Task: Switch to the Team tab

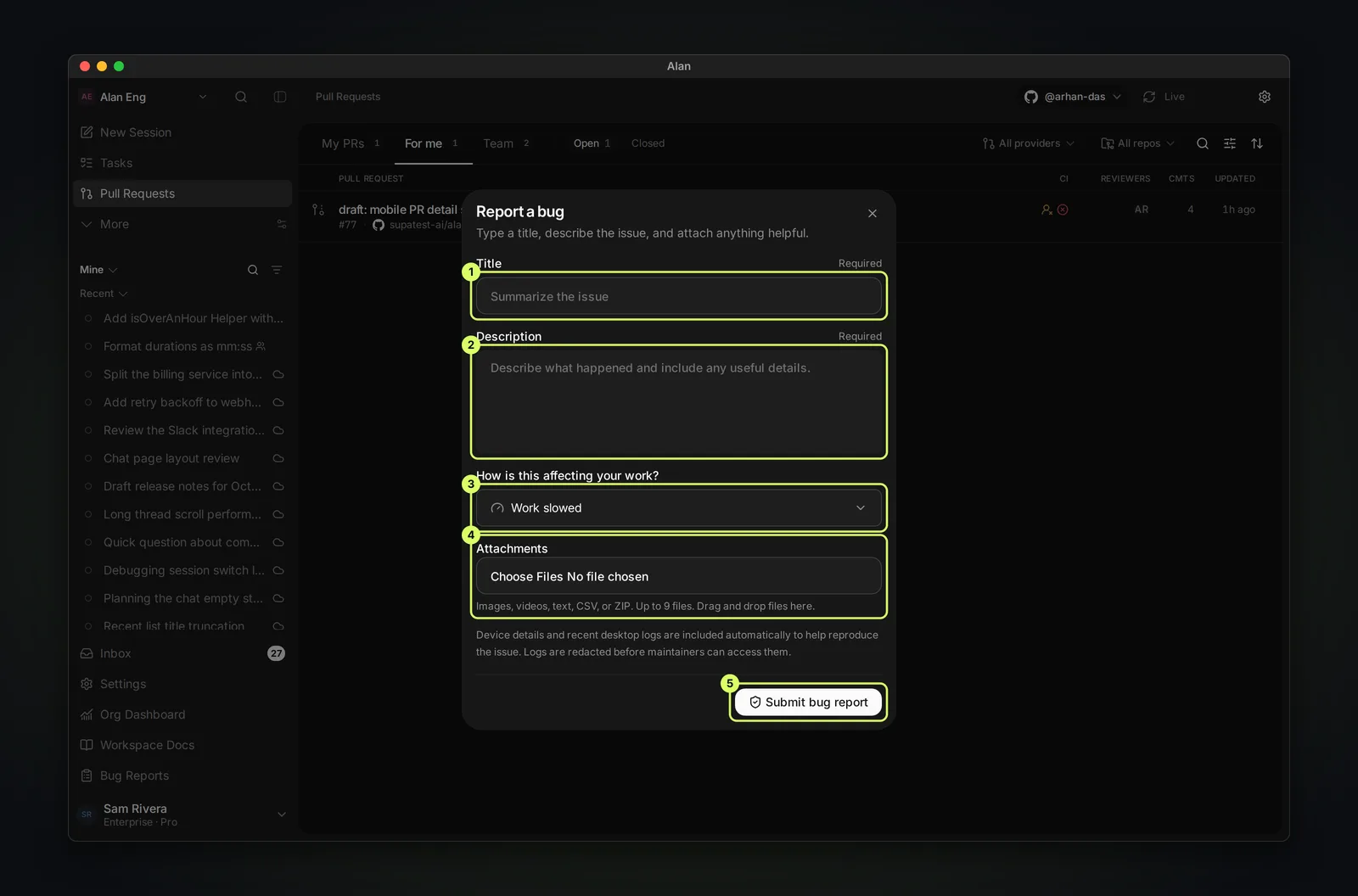Action: (x=506, y=143)
